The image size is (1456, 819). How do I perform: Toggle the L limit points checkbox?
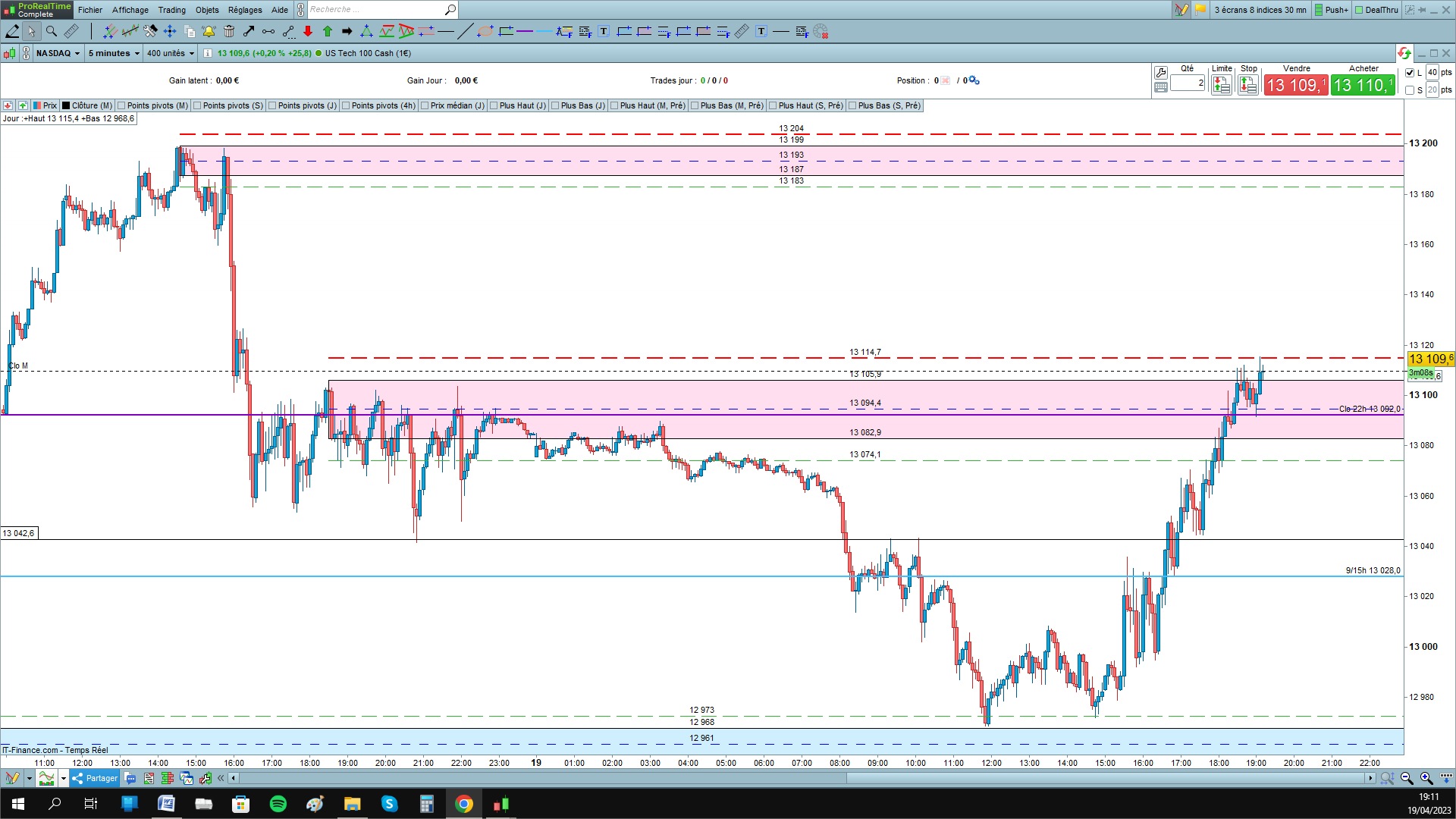click(1410, 73)
